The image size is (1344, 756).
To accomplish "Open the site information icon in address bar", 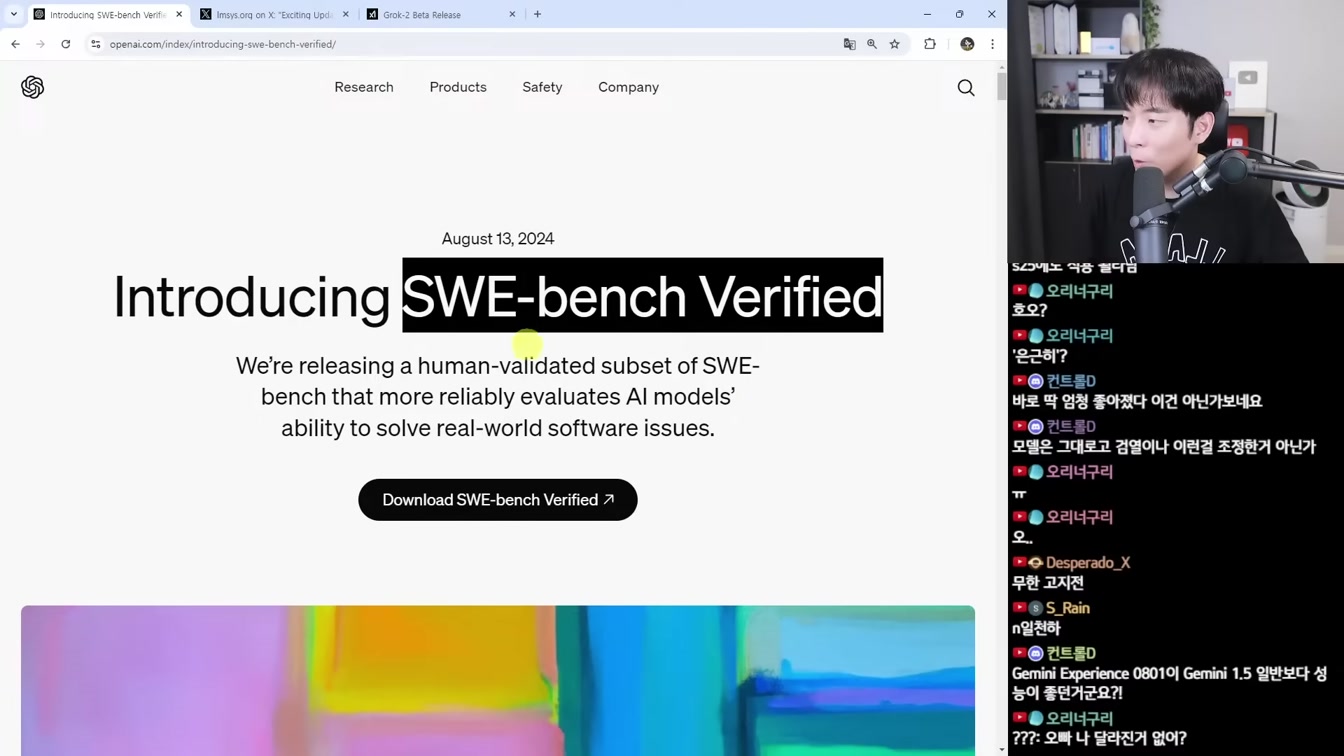I will click(x=96, y=44).
